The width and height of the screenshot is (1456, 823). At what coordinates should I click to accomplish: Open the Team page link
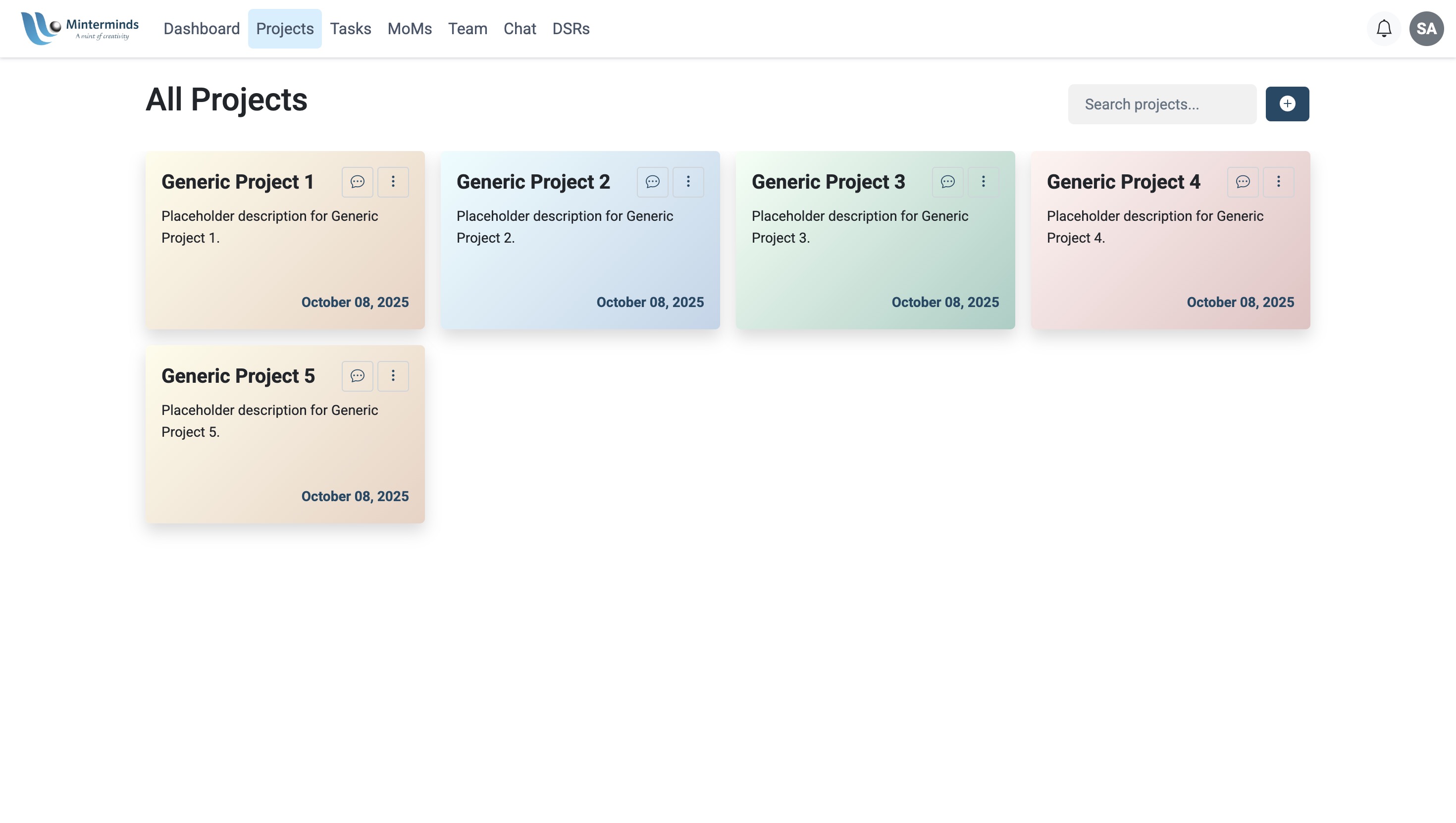468,29
